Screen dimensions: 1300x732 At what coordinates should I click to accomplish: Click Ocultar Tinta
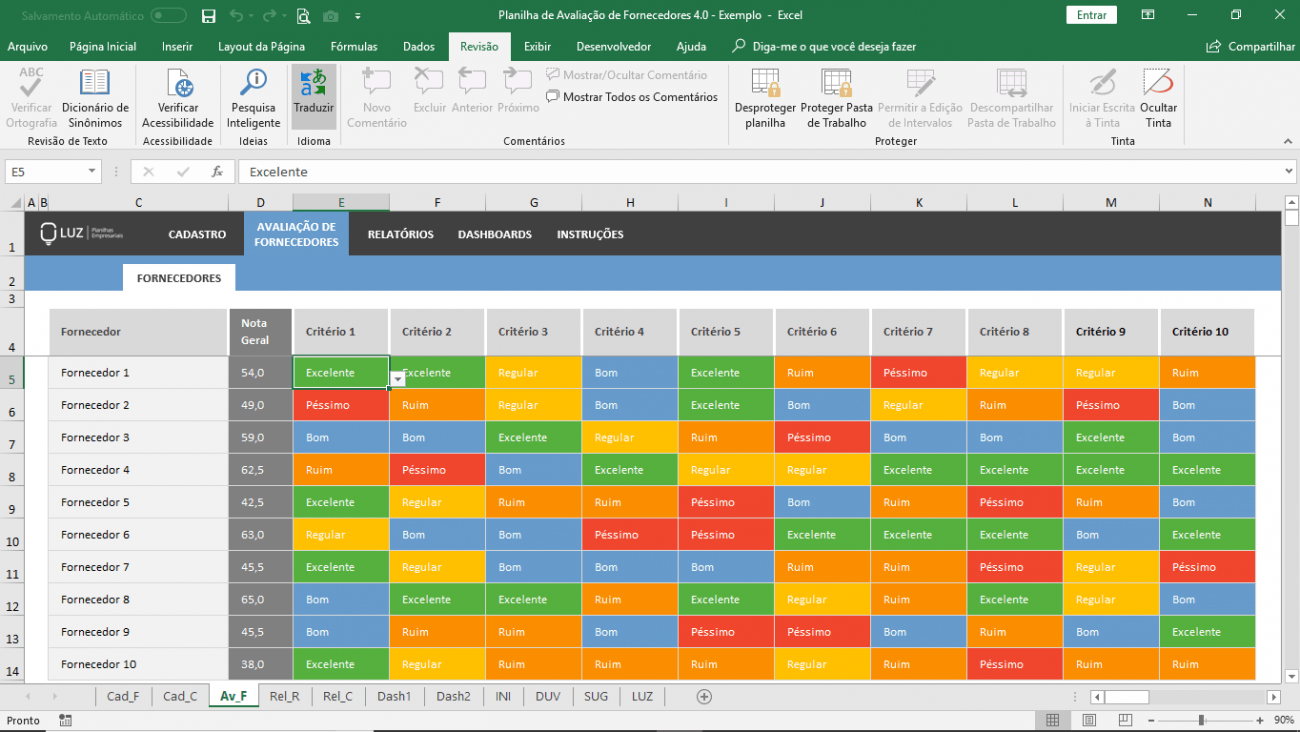(1158, 98)
